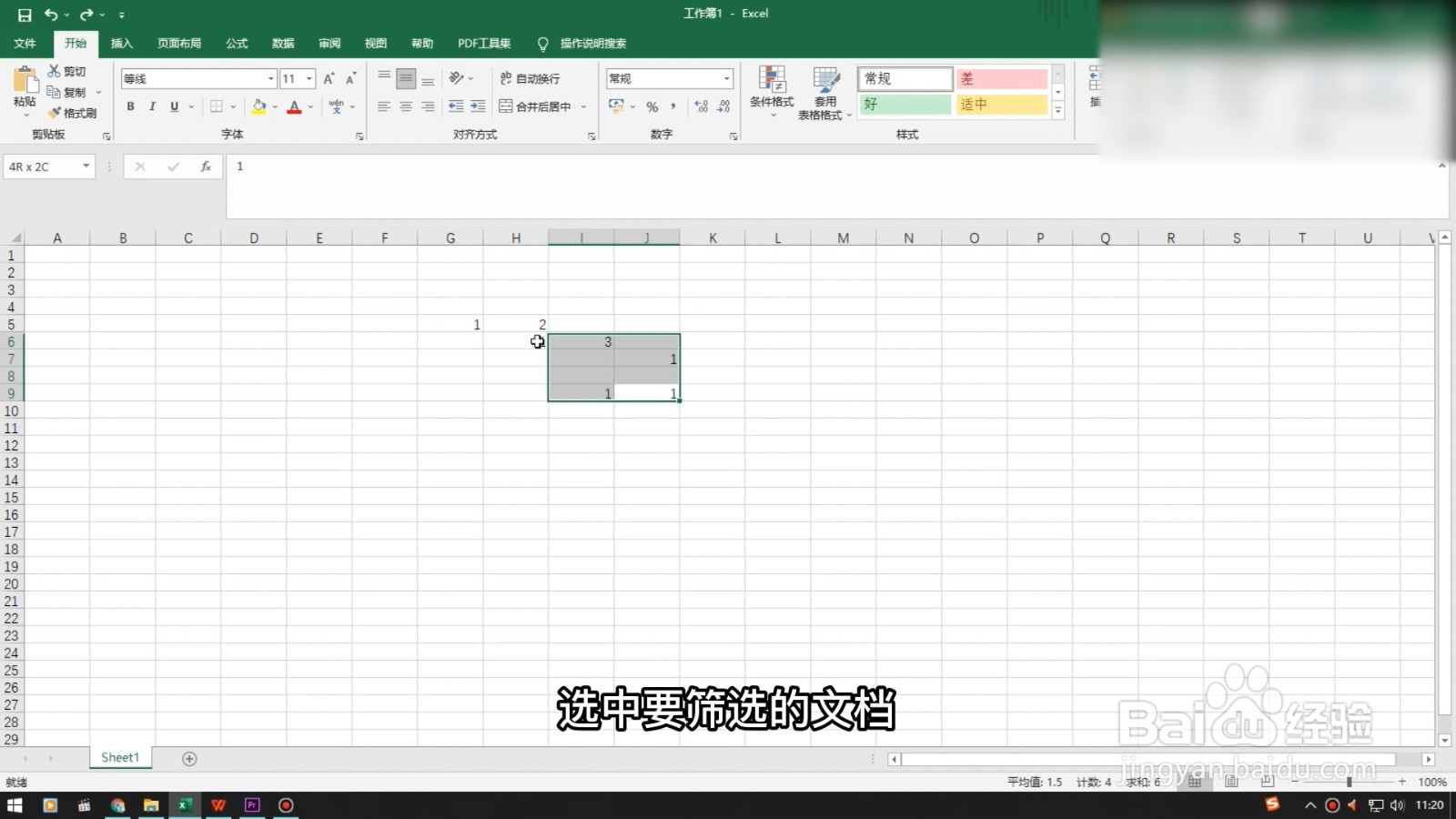Open the font group dialog launcher
This screenshot has width=1456, height=819.
click(x=359, y=136)
